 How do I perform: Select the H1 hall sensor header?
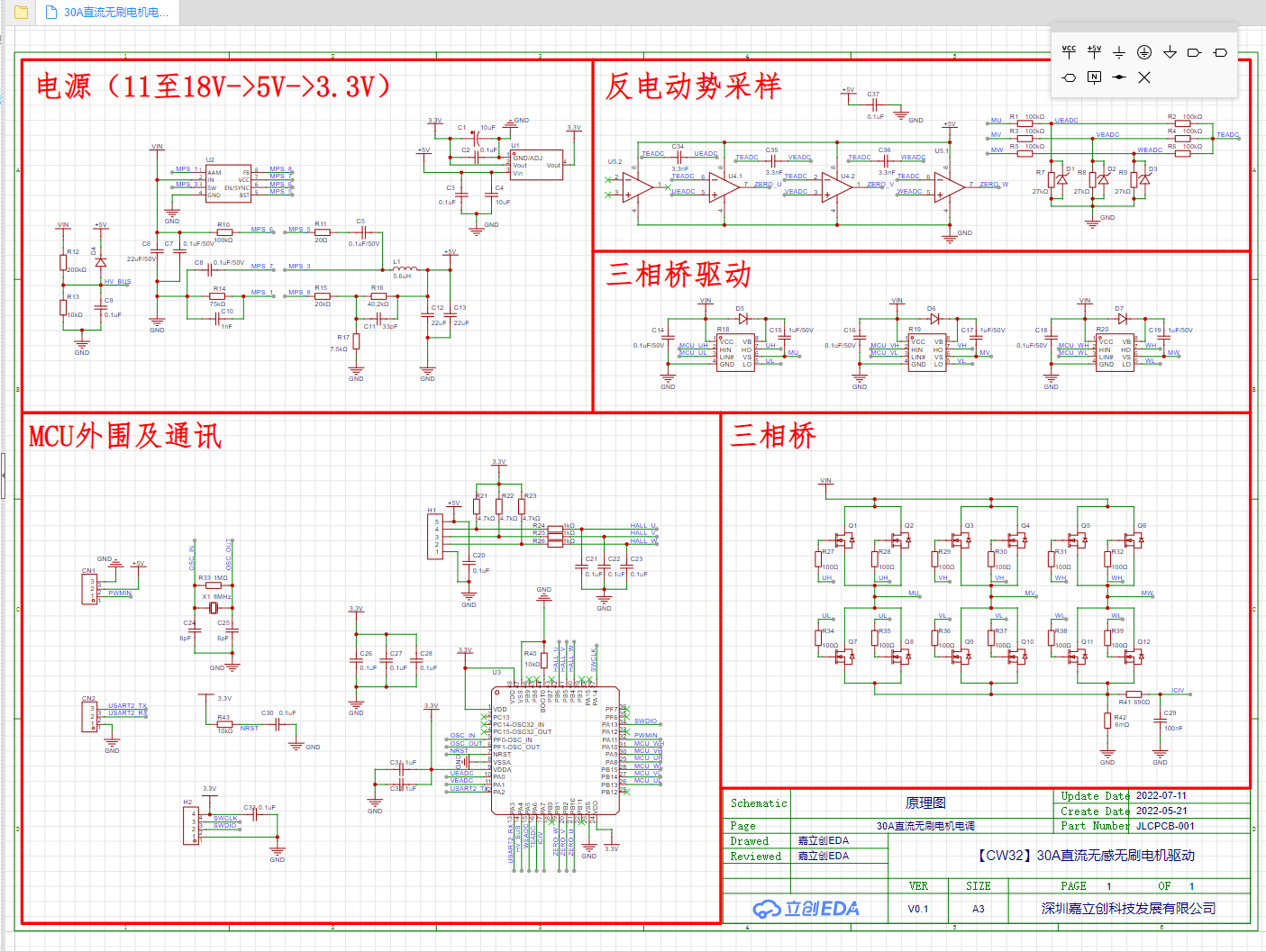pos(435,536)
